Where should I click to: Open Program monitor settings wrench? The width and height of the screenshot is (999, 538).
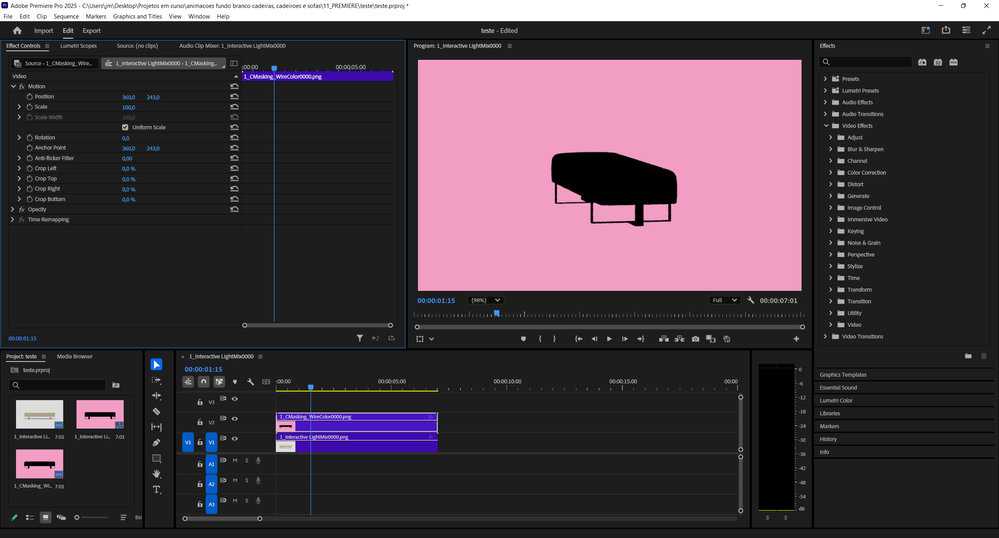[751, 300]
